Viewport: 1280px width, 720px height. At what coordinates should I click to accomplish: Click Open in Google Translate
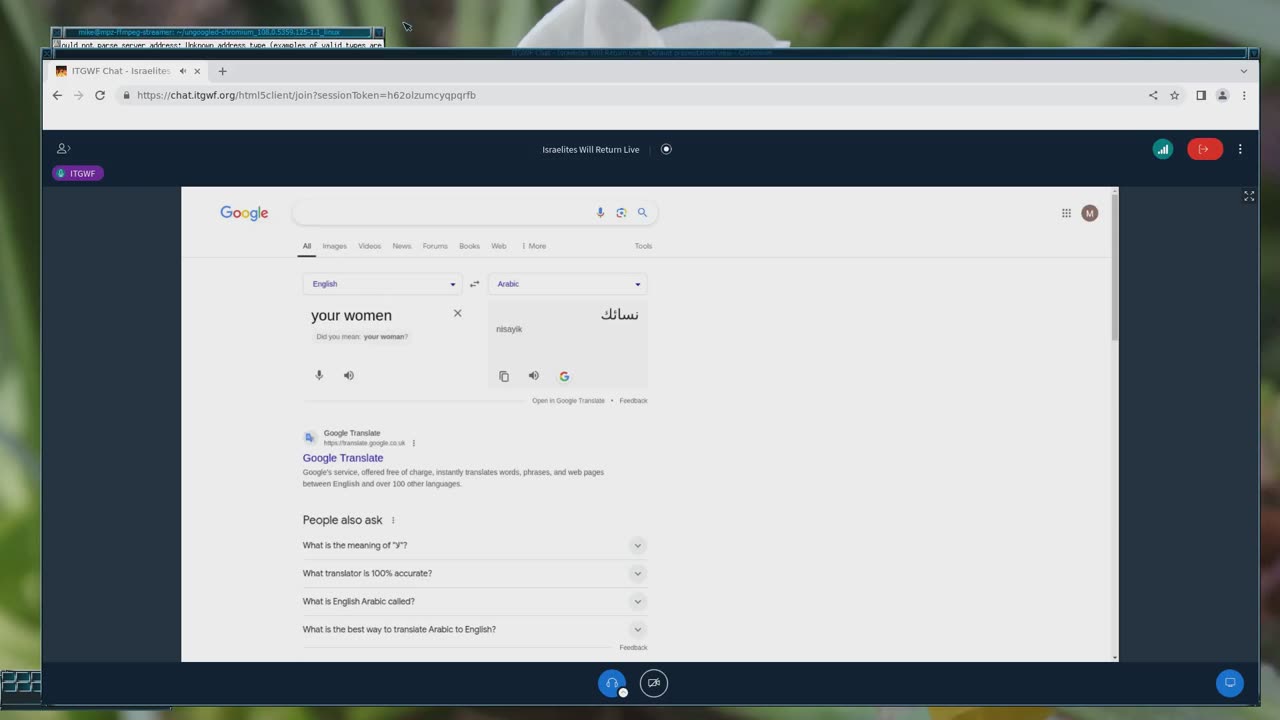click(x=568, y=401)
